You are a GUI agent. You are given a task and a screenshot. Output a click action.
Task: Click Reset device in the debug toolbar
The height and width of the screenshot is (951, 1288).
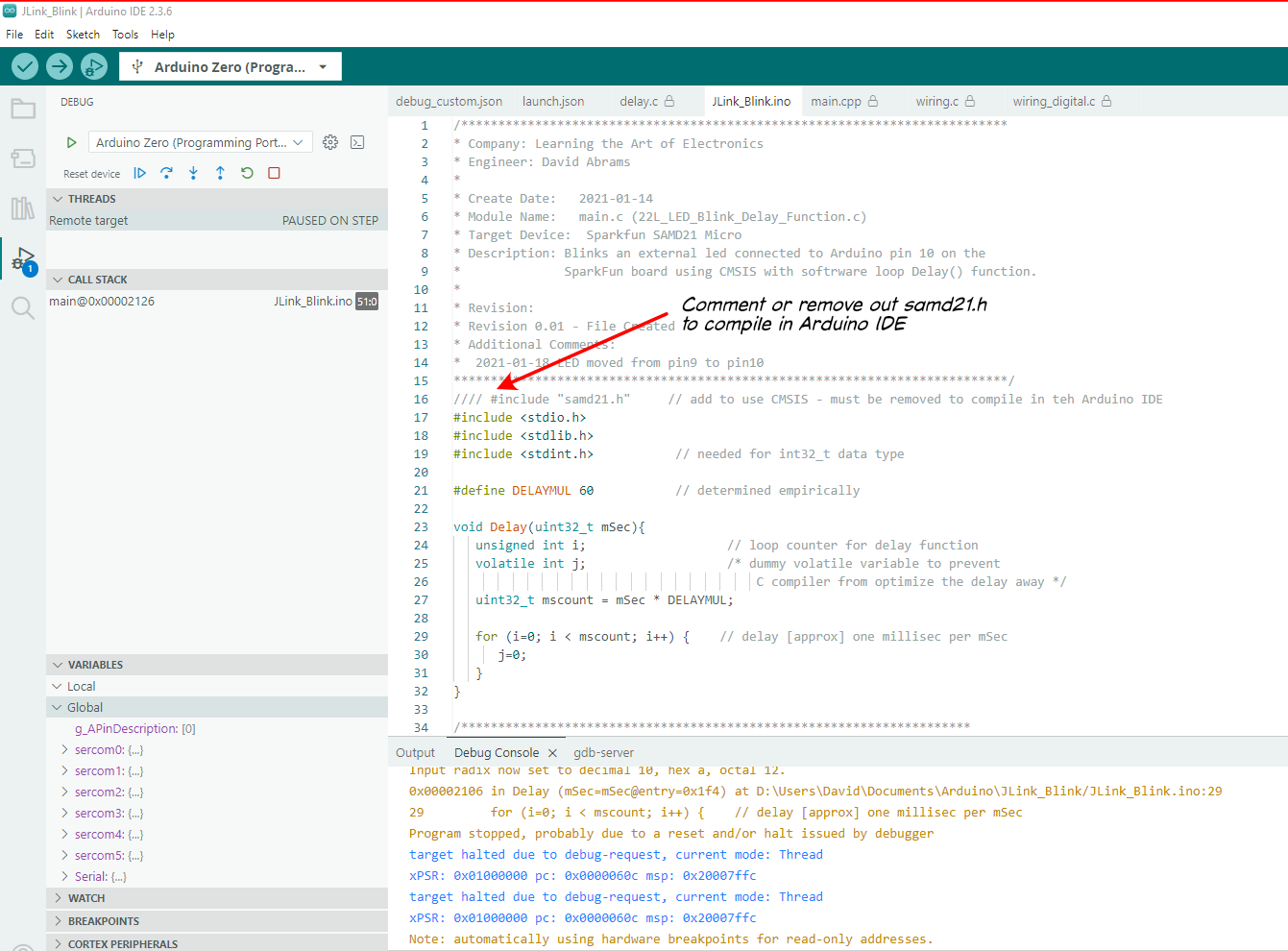pos(91,174)
